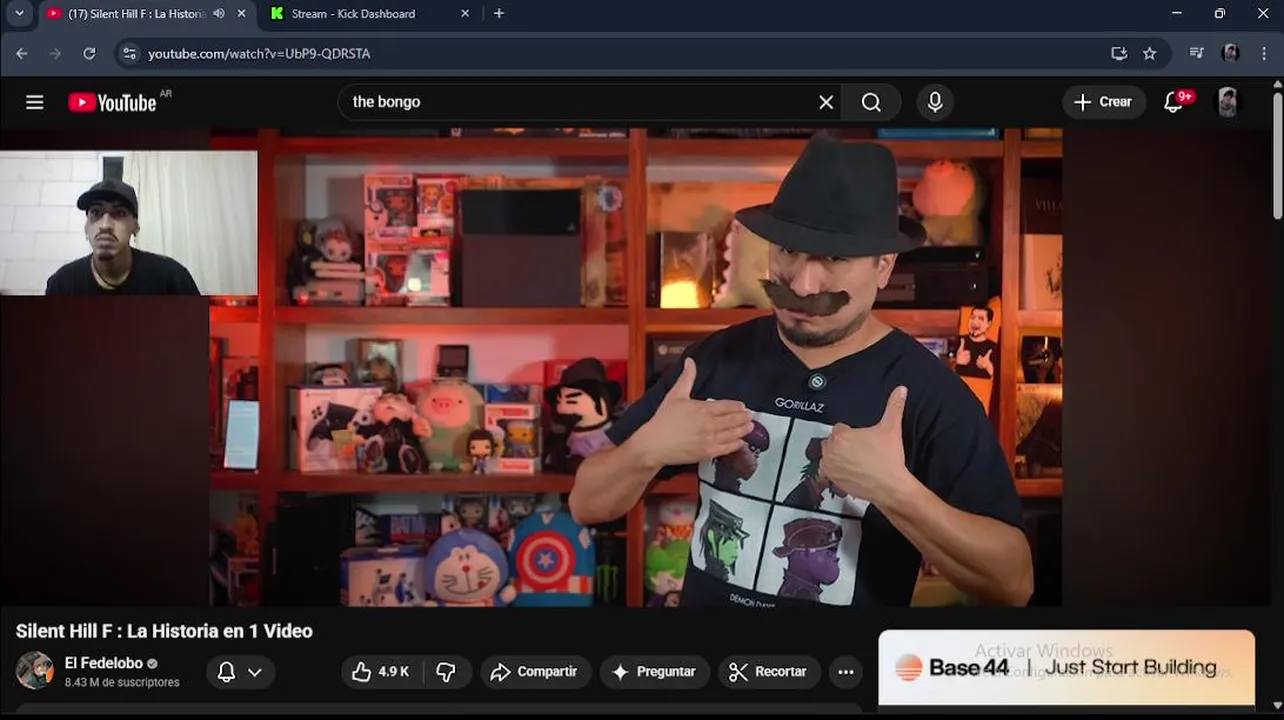Install app icon in address bar
1284x720 pixels.
(1119, 54)
